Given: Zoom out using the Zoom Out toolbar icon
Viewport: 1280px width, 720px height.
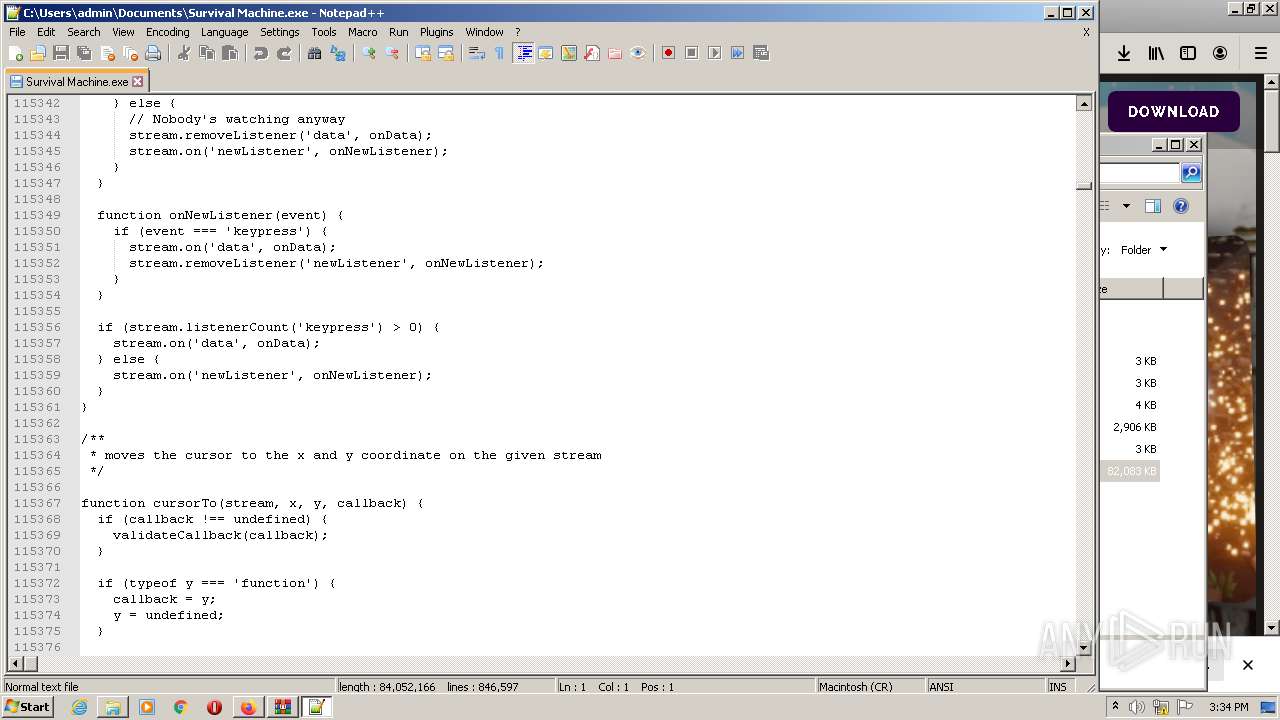Looking at the screenshot, I should (x=392, y=53).
